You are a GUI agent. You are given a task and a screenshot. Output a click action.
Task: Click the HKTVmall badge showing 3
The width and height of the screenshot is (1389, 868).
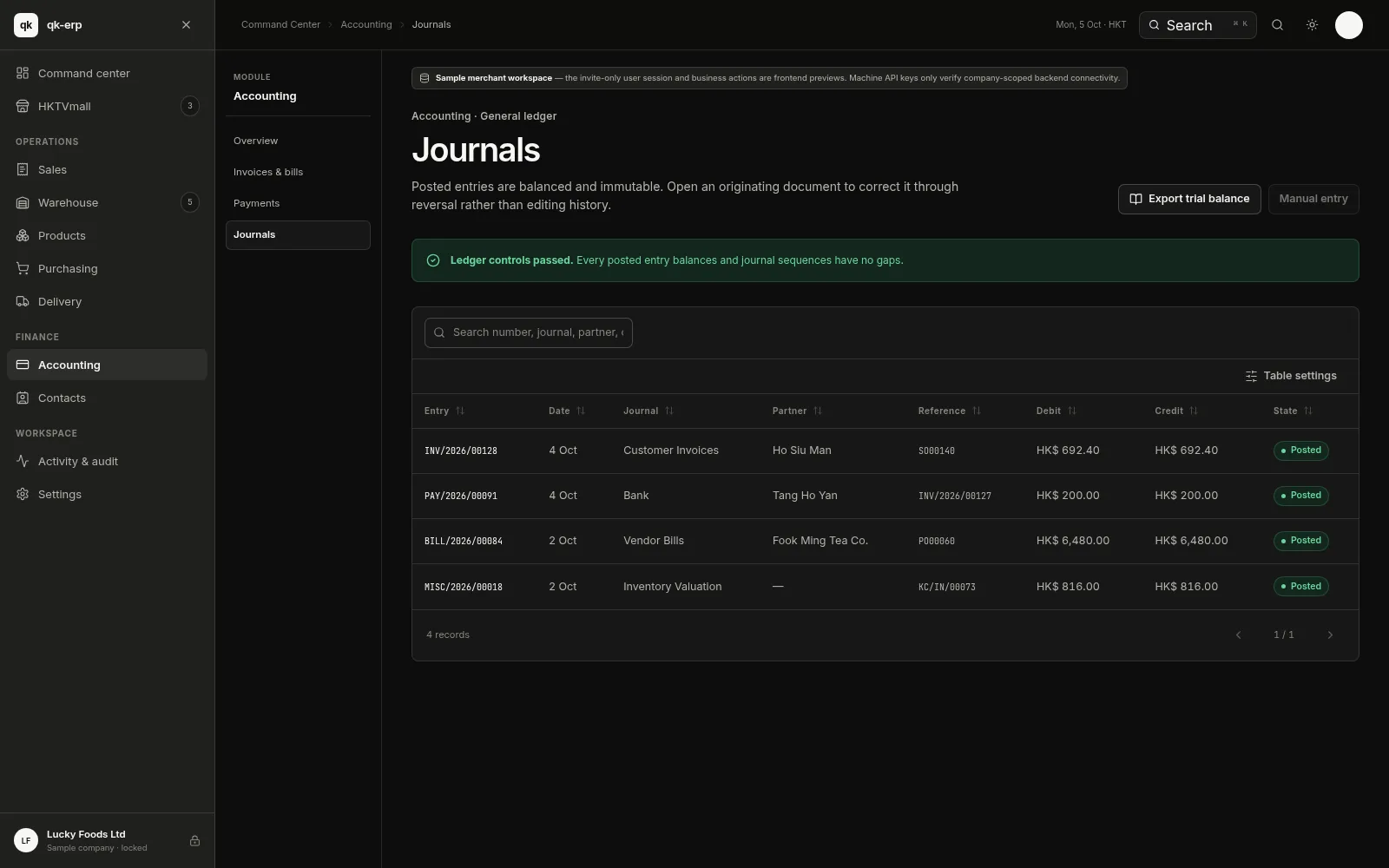(x=190, y=106)
